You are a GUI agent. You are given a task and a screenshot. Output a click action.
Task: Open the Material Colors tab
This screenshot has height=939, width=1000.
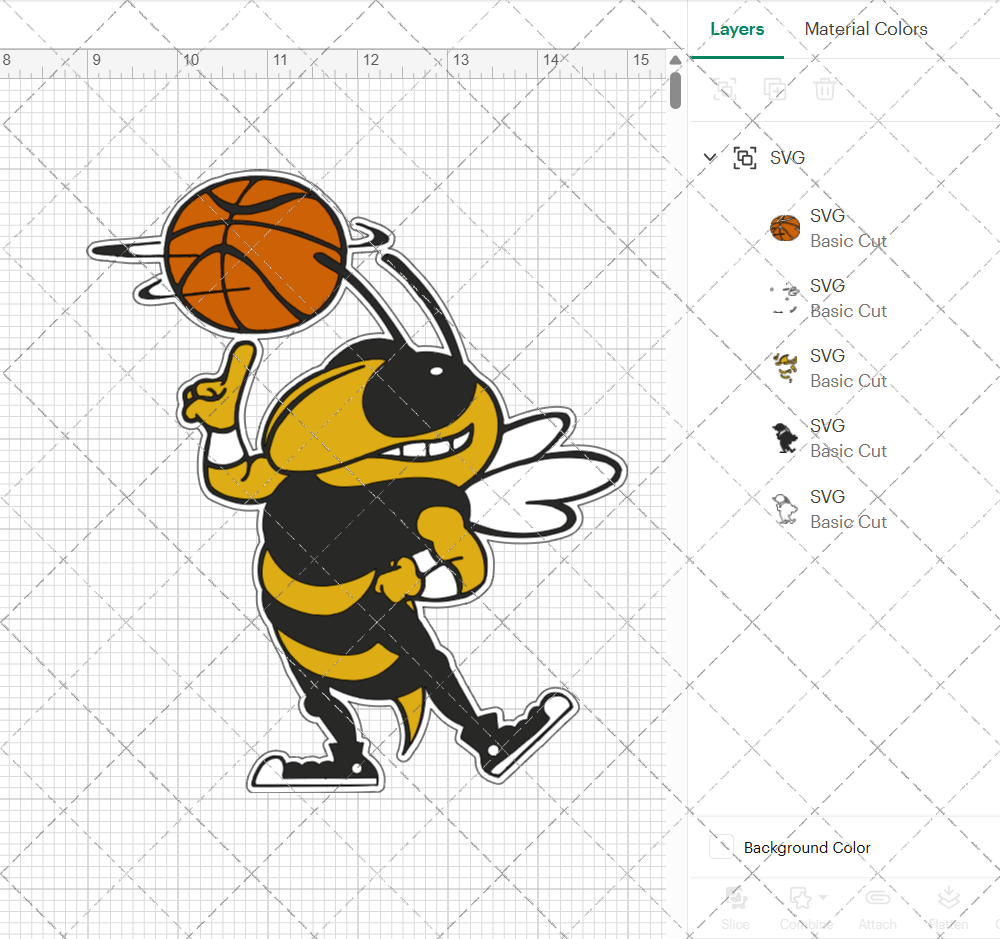click(865, 29)
